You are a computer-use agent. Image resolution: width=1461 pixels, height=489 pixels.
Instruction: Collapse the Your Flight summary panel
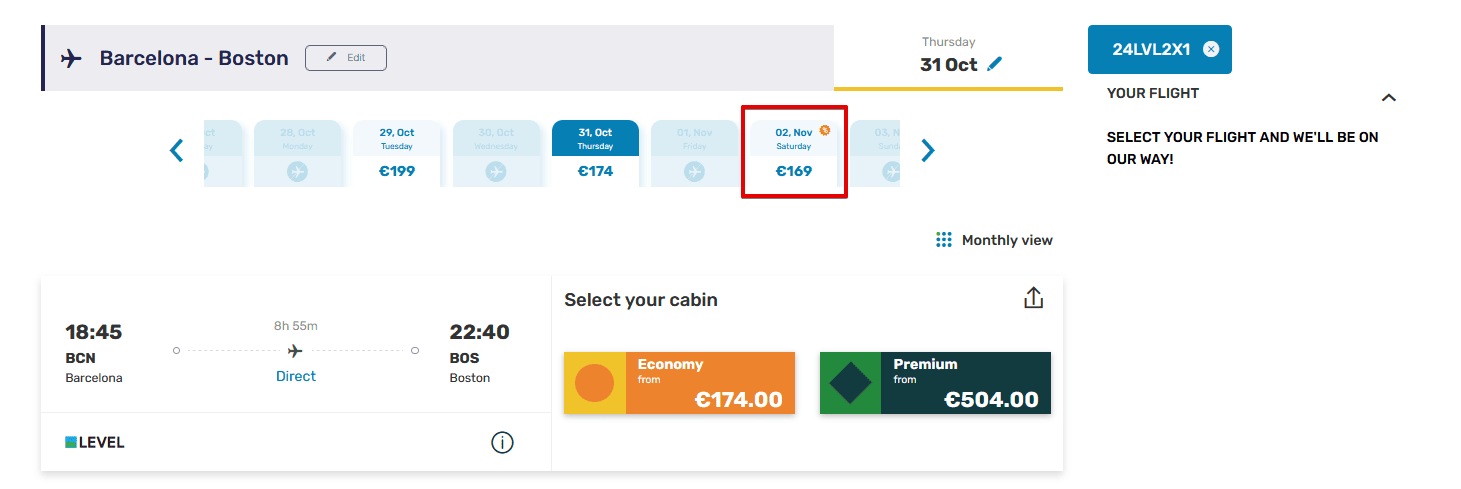[1388, 97]
